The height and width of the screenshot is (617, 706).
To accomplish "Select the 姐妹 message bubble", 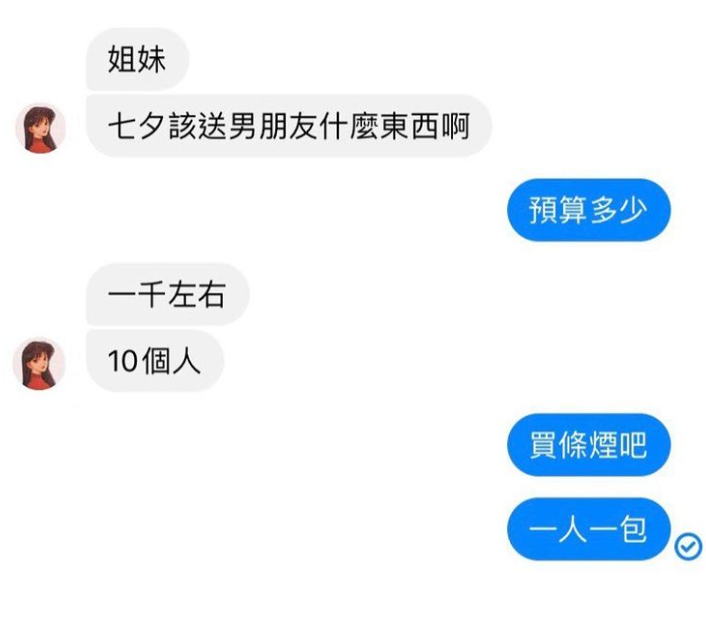I will [137, 59].
